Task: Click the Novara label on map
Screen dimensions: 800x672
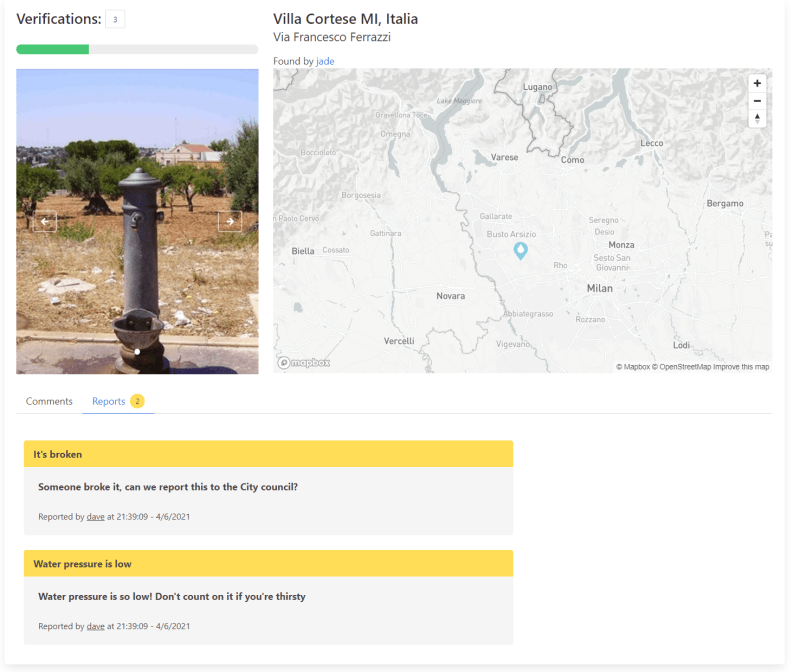Action: point(451,296)
